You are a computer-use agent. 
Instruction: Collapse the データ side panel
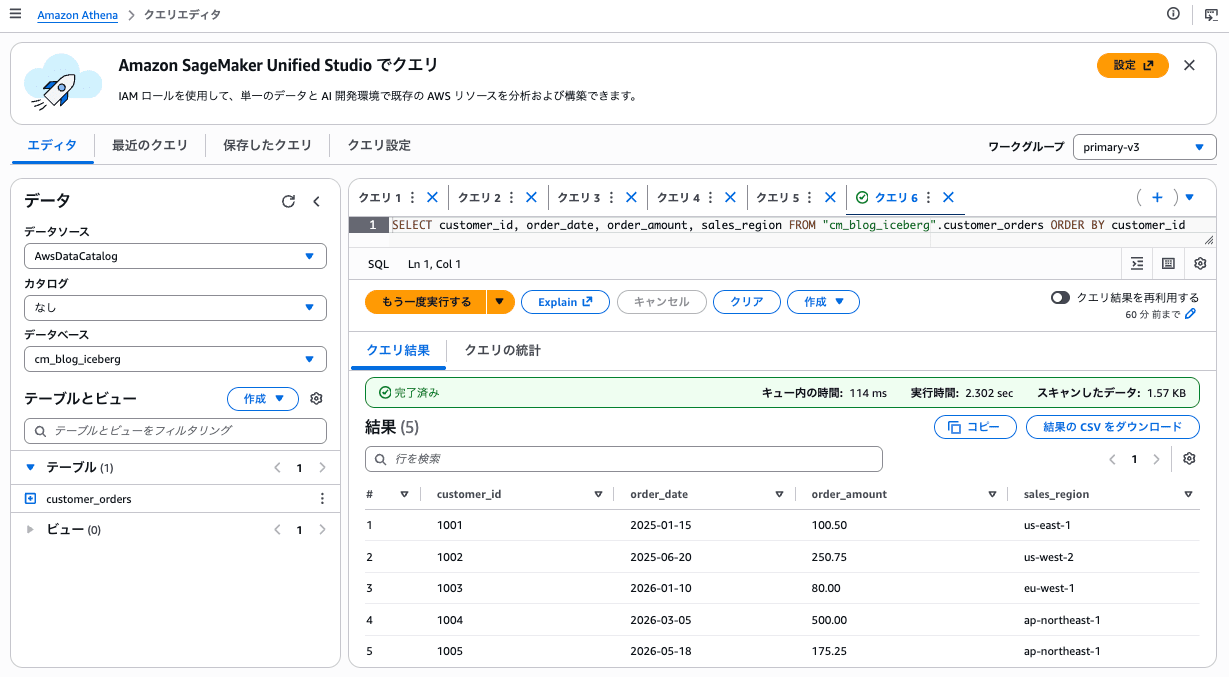[x=317, y=201]
